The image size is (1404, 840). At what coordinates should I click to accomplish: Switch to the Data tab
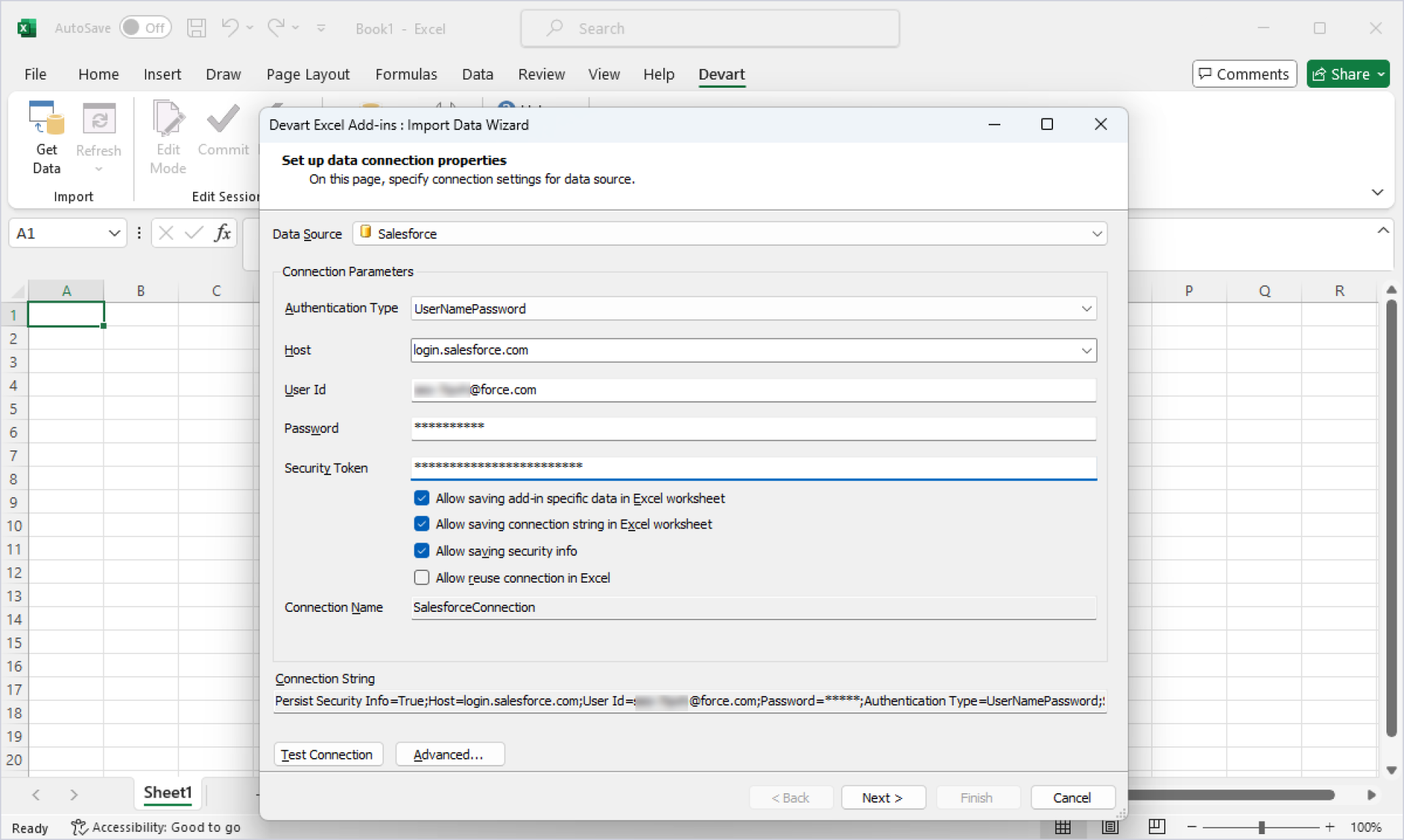point(478,74)
